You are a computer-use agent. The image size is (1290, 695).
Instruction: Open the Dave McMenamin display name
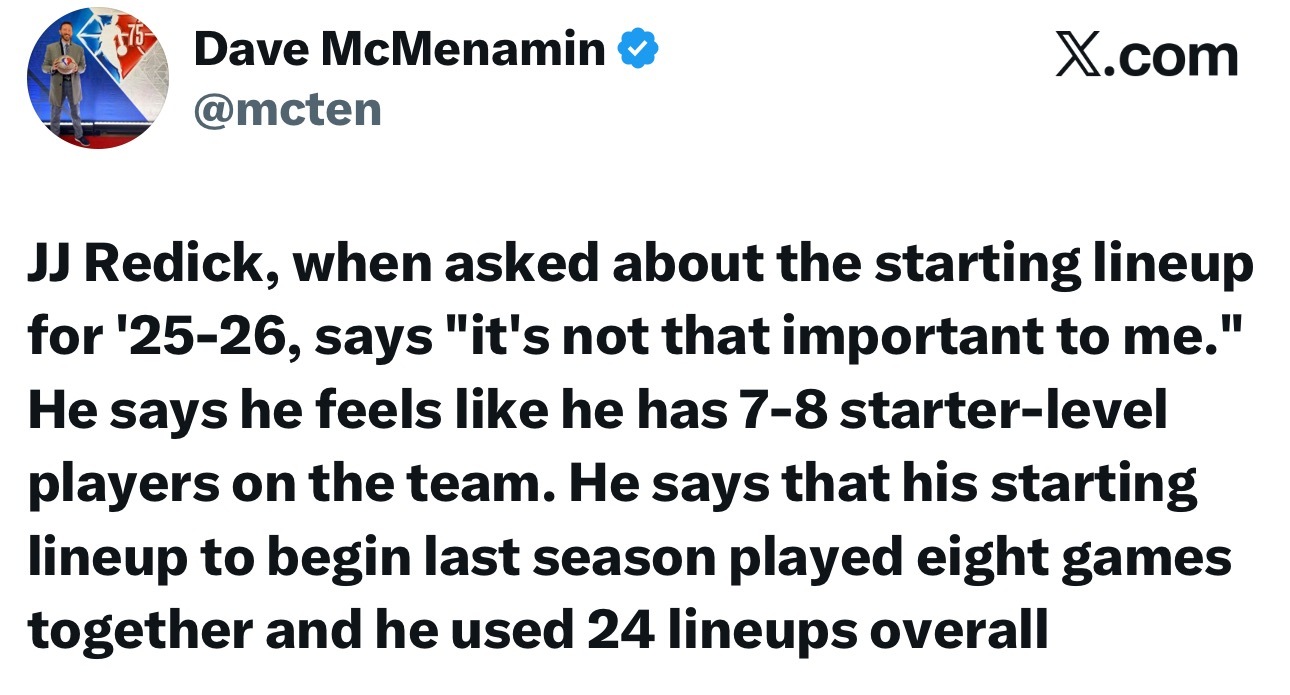pos(399,49)
